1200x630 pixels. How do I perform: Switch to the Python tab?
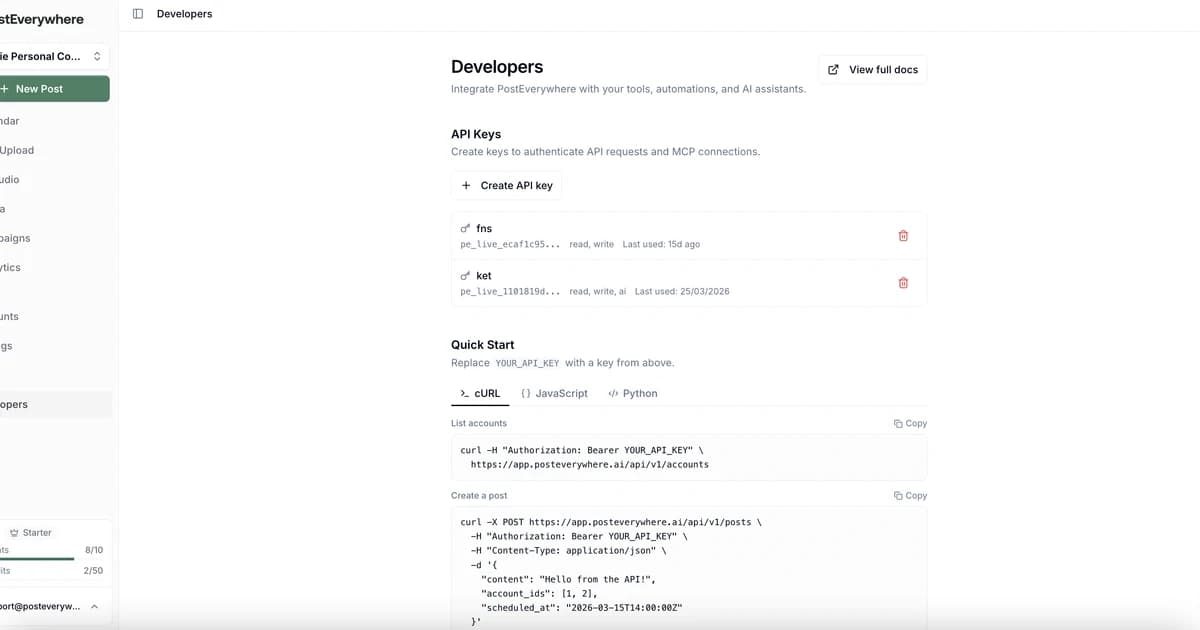coord(632,393)
